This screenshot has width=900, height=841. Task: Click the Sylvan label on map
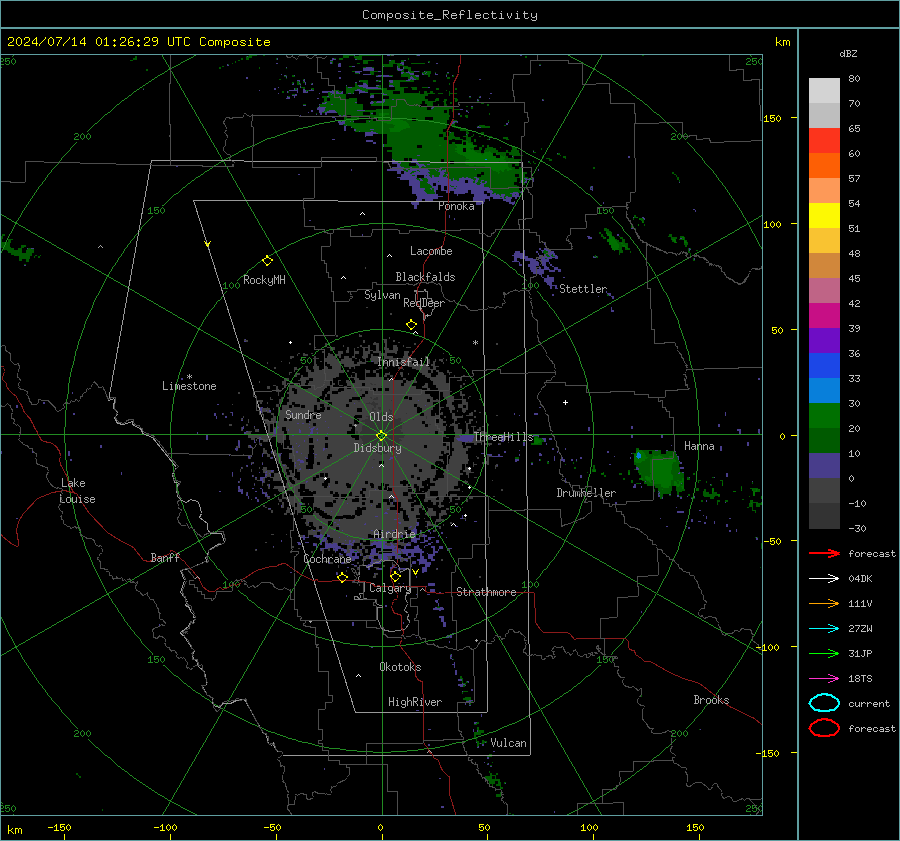tap(382, 295)
